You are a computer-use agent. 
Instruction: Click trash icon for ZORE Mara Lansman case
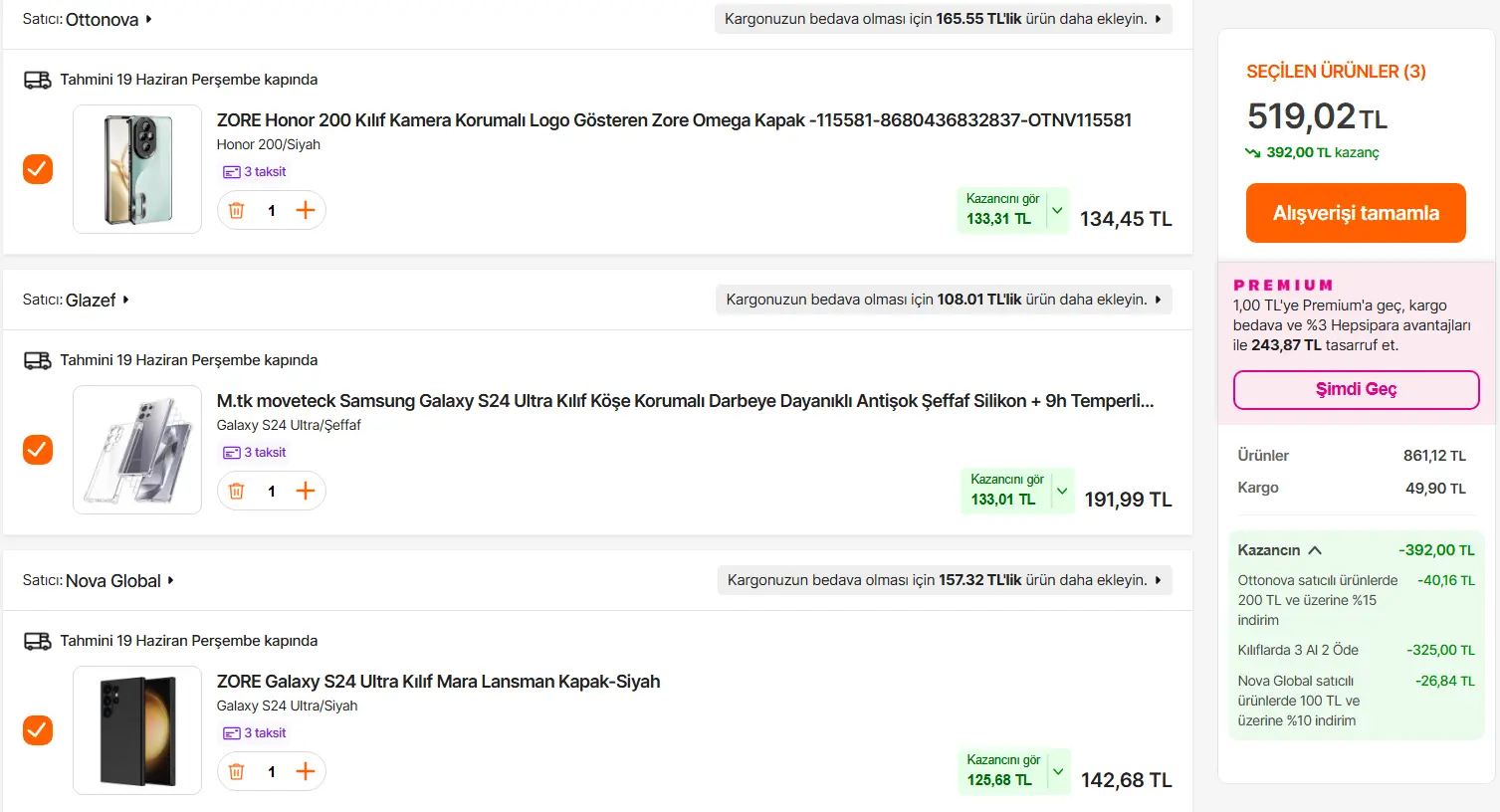237,771
